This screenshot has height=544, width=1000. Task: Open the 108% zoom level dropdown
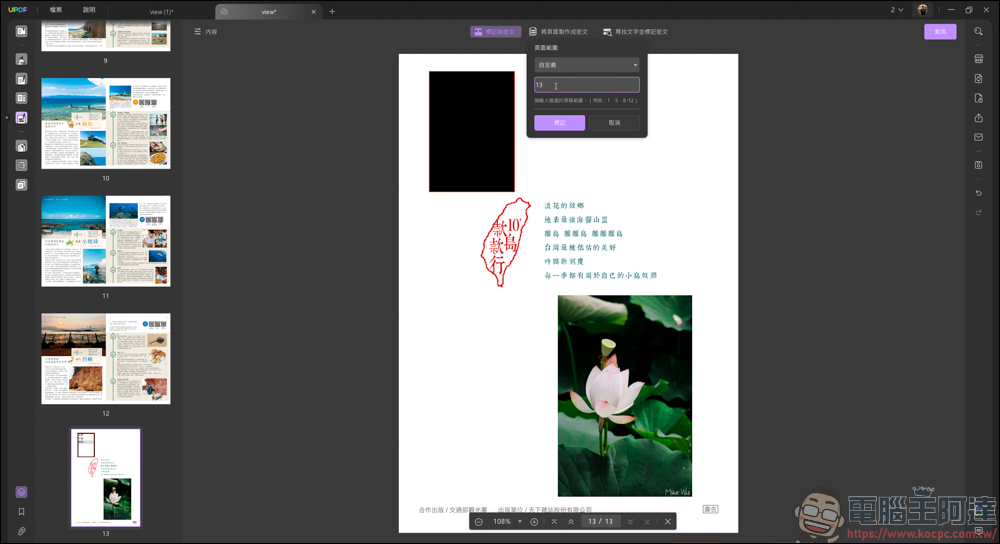tap(507, 522)
